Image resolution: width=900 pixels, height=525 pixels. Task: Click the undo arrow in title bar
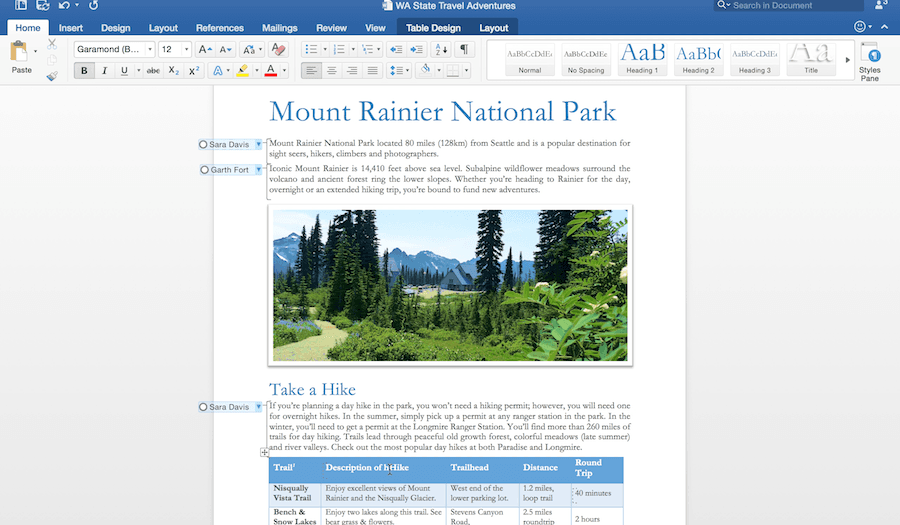click(x=64, y=6)
